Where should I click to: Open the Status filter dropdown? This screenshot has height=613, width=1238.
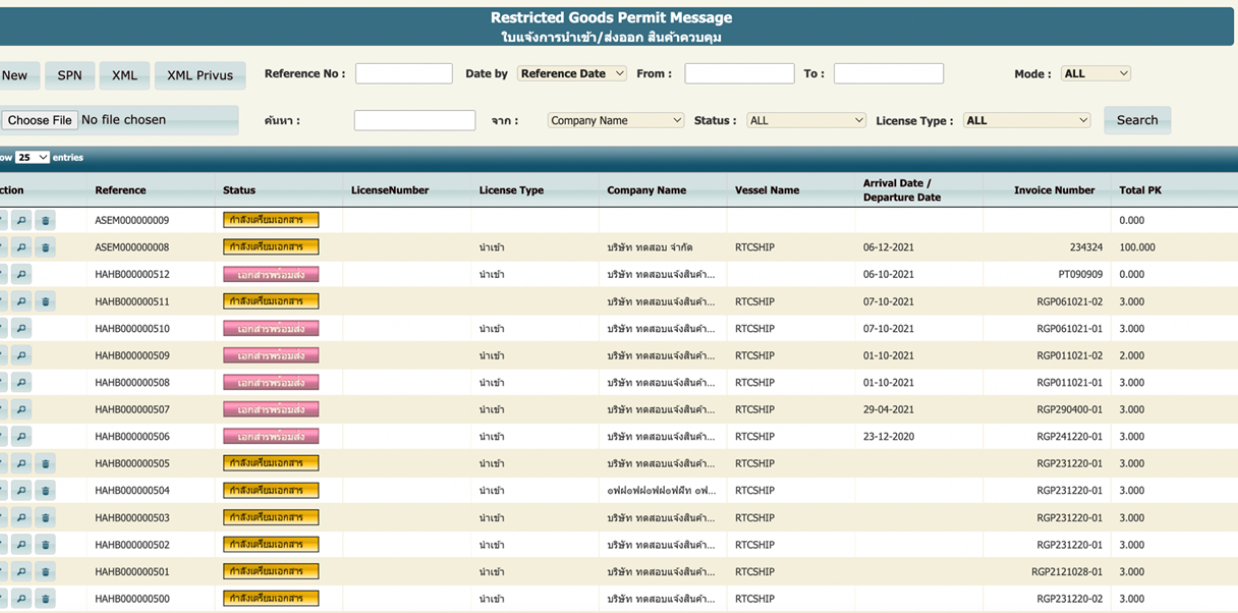coord(805,121)
